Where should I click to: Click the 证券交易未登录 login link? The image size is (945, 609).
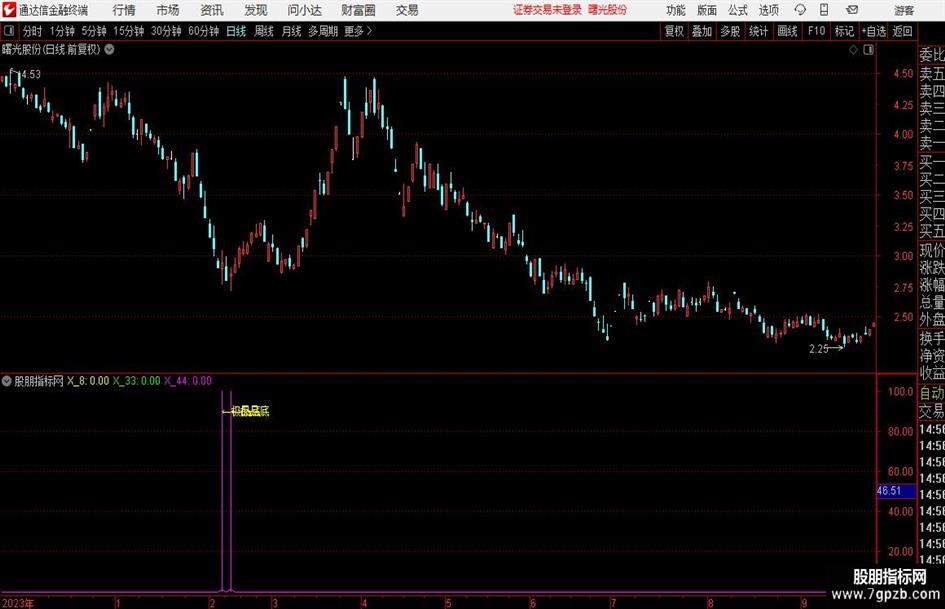[547, 10]
